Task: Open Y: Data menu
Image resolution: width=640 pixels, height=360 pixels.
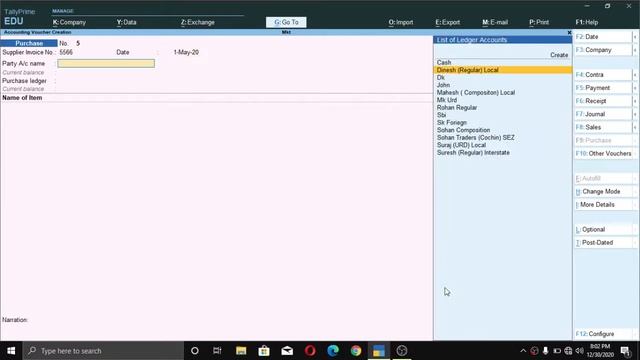Action: pyautogui.click(x=127, y=22)
